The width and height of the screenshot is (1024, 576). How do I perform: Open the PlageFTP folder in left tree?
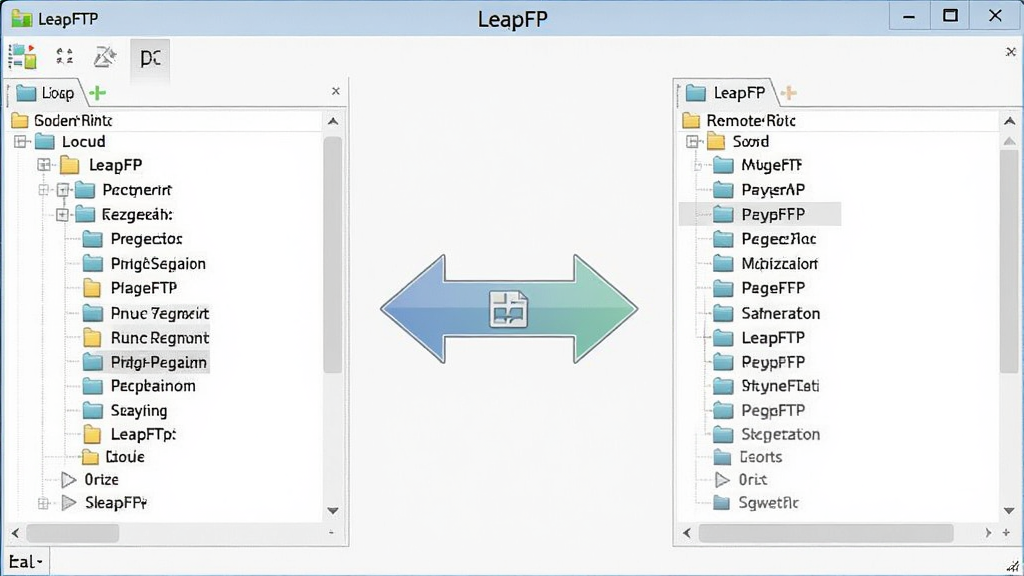click(130, 288)
